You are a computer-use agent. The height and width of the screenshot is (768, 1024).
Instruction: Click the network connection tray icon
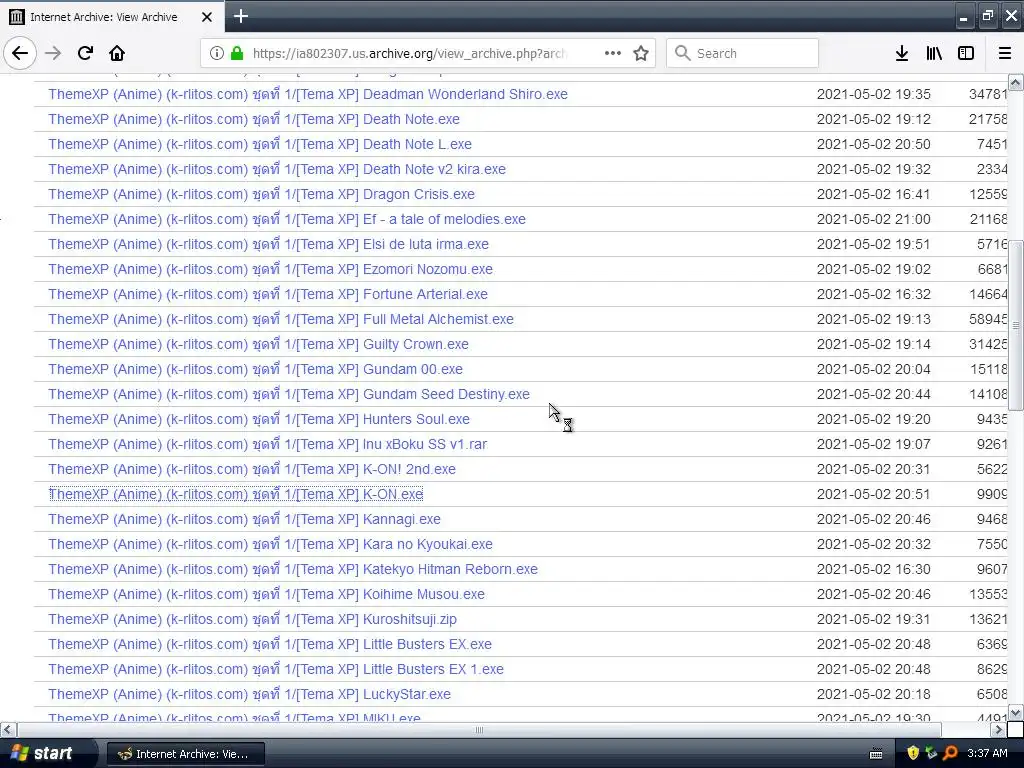click(x=931, y=753)
